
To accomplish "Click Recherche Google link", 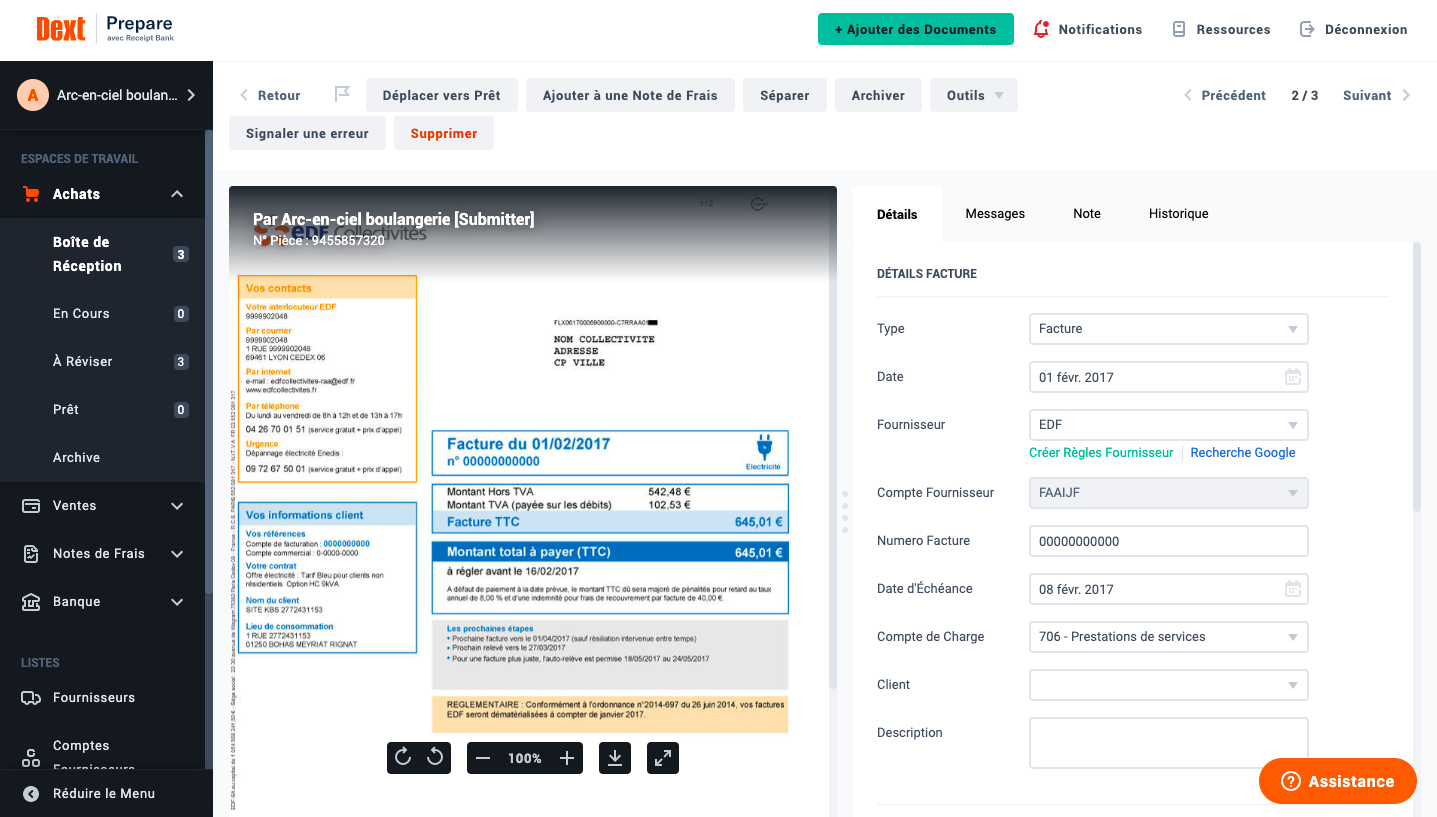I will [1243, 453].
